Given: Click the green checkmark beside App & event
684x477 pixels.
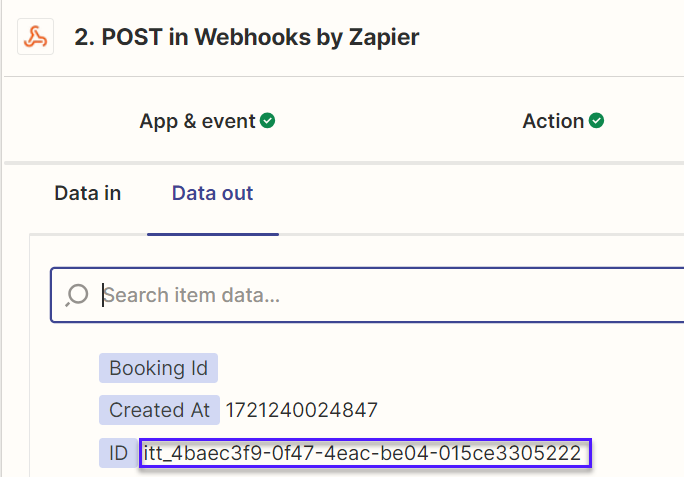Looking at the screenshot, I should [x=267, y=120].
